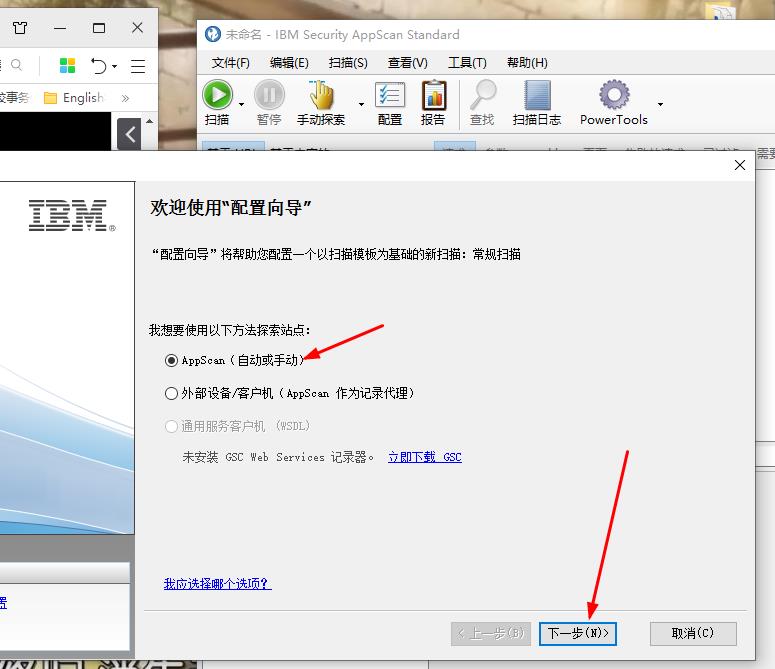Open the 文件(F) menu
Image resolution: width=775 pixels, height=669 pixels.
point(230,63)
